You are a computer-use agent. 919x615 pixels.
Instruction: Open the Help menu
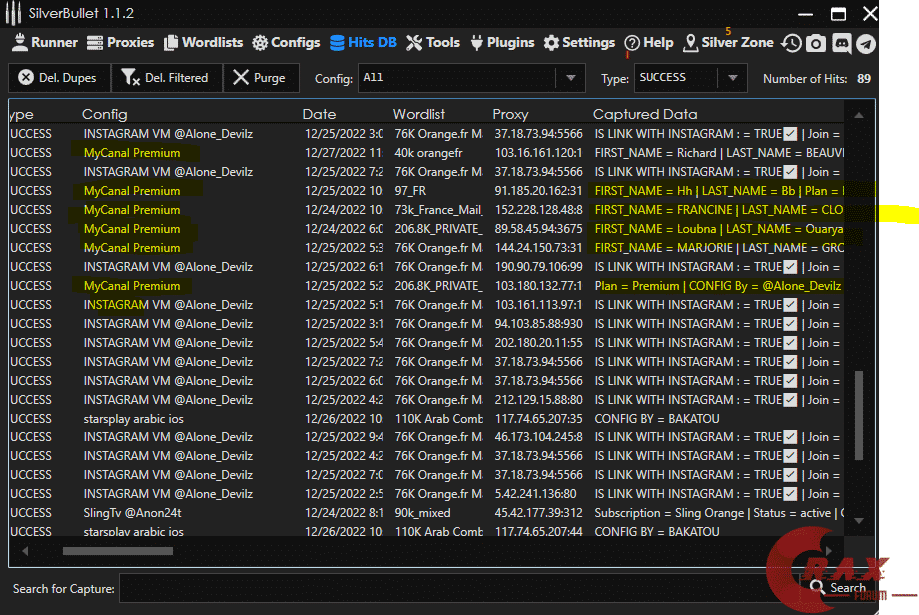pyautogui.click(x=648, y=43)
